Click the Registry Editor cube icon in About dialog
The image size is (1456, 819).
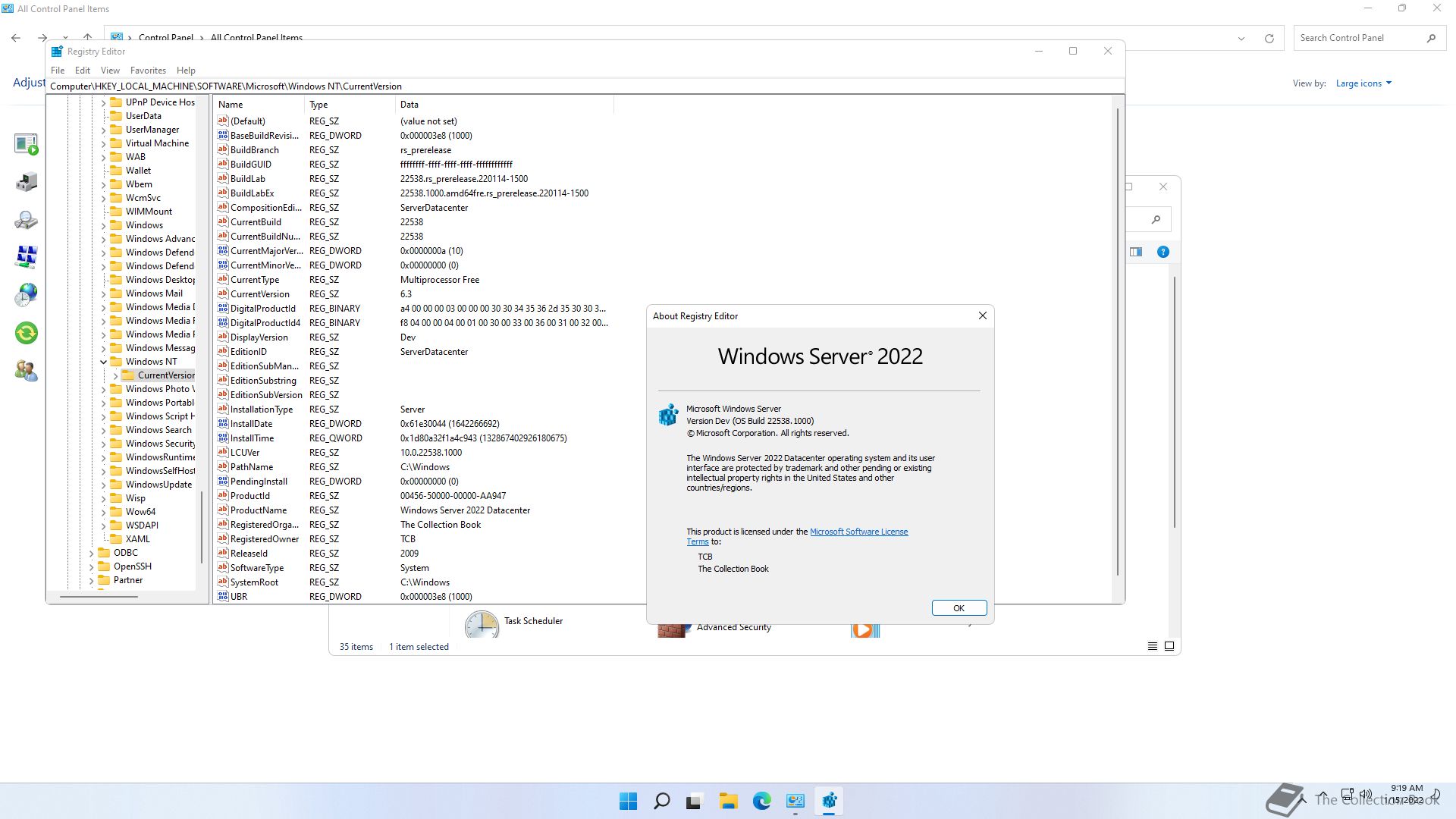(668, 415)
